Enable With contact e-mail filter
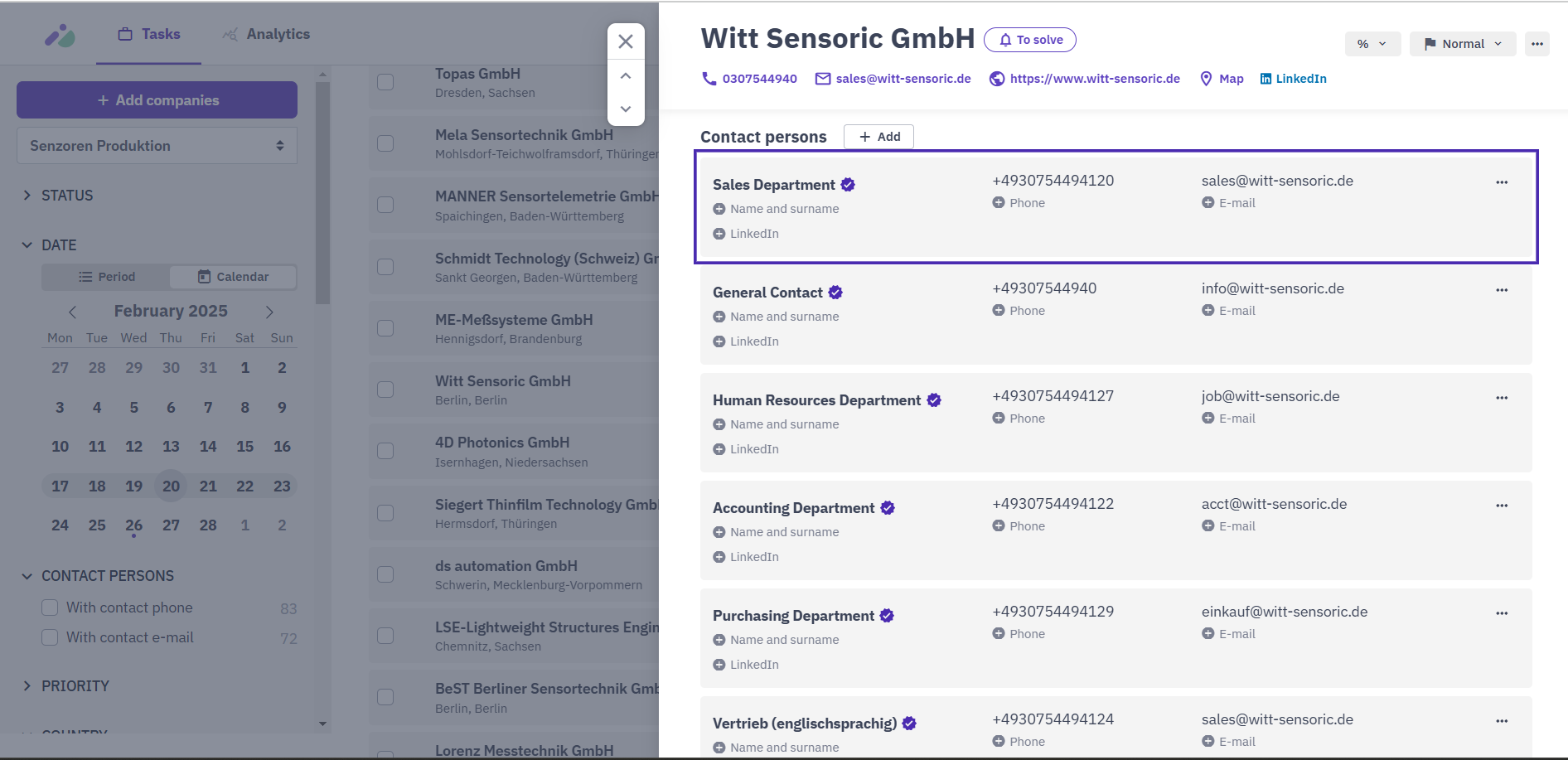The height and width of the screenshot is (760, 1568). point(50,637)
